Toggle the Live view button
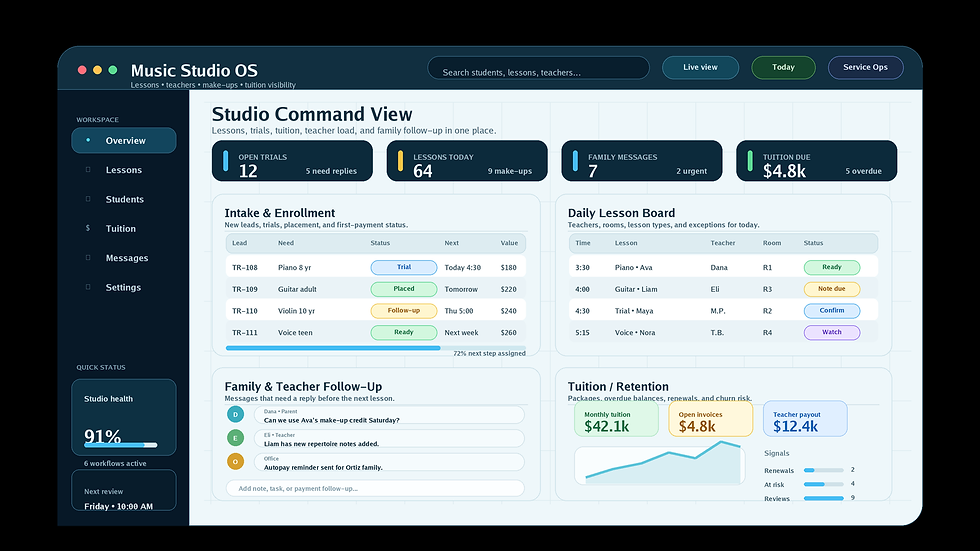The width and height of the screenshot is (980, 551). (x=700, y=67)
